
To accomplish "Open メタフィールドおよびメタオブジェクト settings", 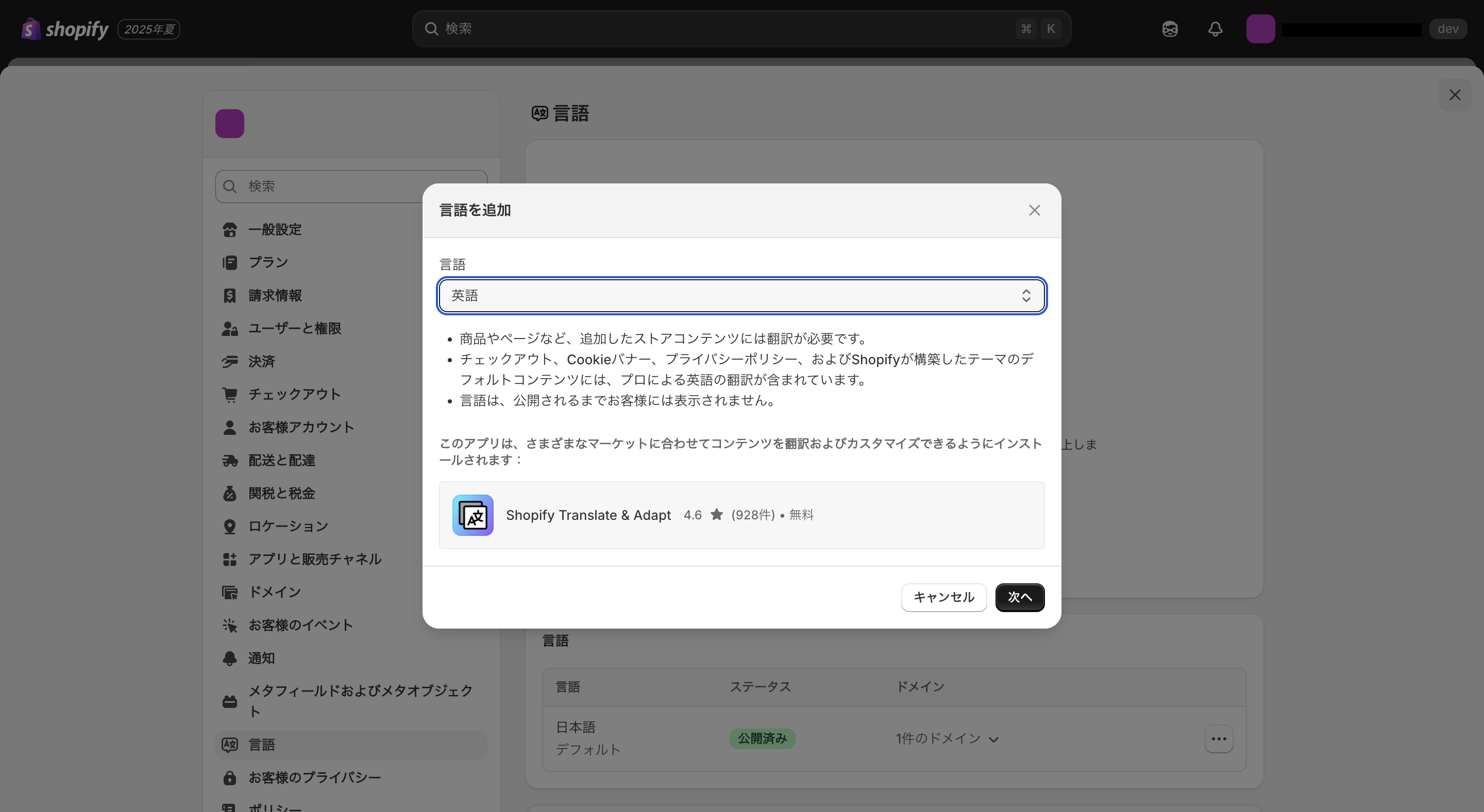I will (351, 701).
